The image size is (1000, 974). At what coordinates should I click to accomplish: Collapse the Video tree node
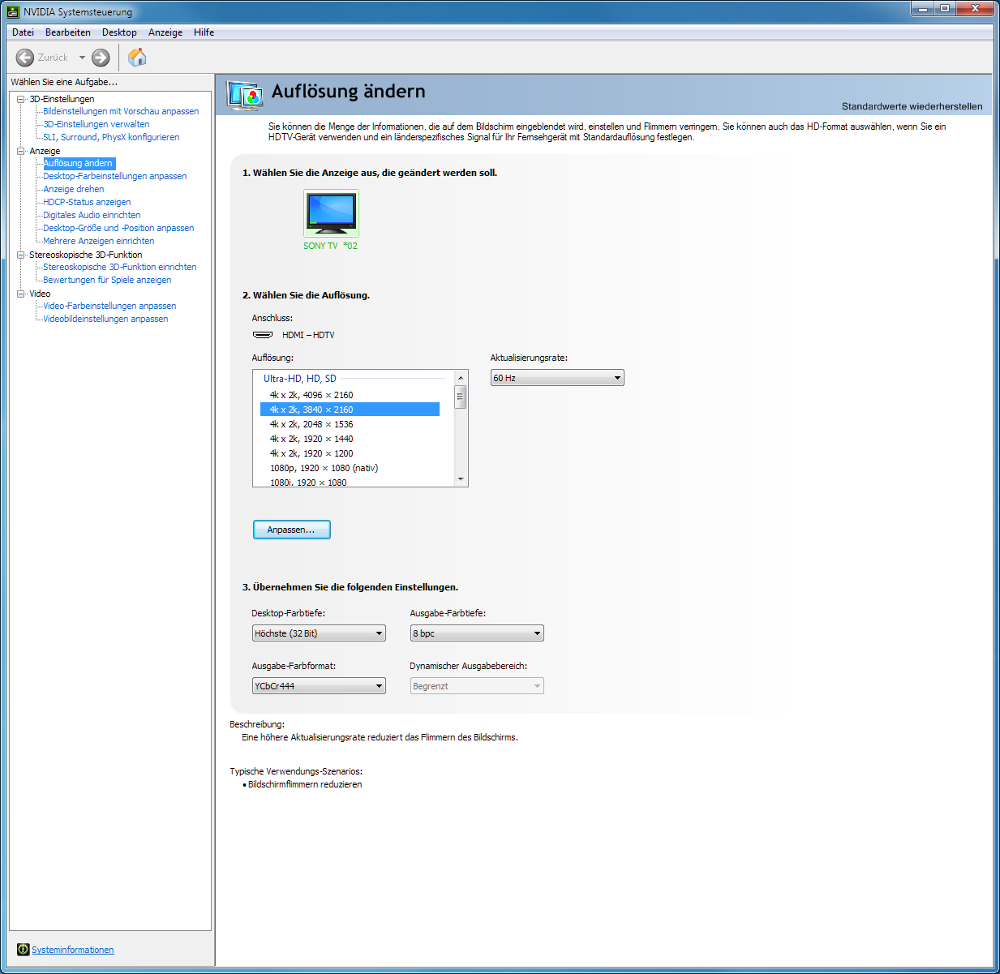tap(20, 294)
